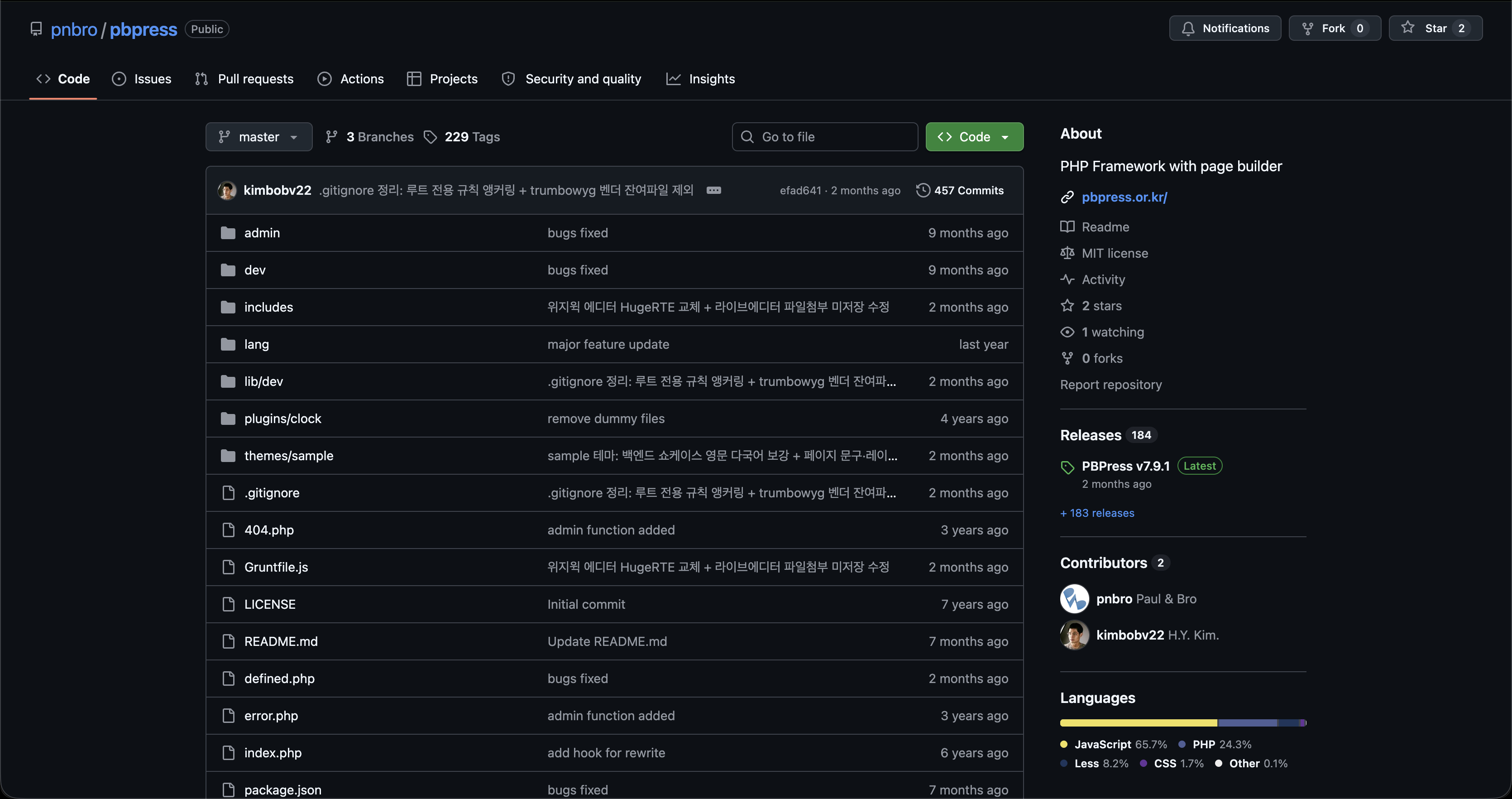1512x799 pixels.
Task: View 229 Tags link
Action: pyautogui.click(x=462, y=137)
